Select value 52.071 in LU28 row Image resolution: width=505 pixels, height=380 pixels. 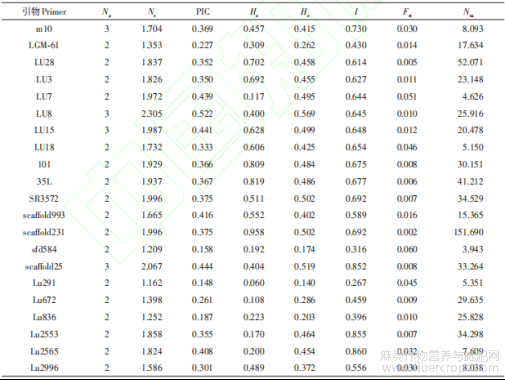[470, 62]
